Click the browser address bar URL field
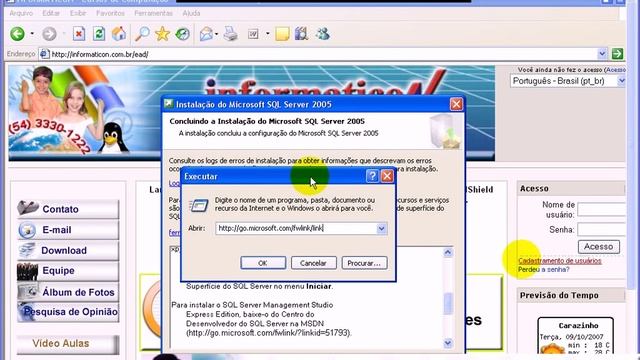 pos(318,53)
